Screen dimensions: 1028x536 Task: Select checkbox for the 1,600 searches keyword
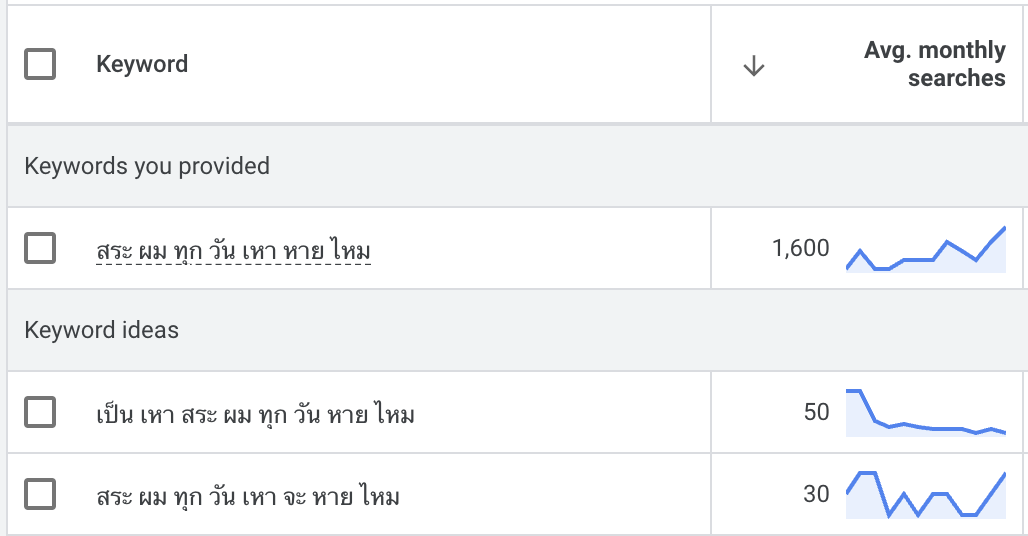click(40, 248)
